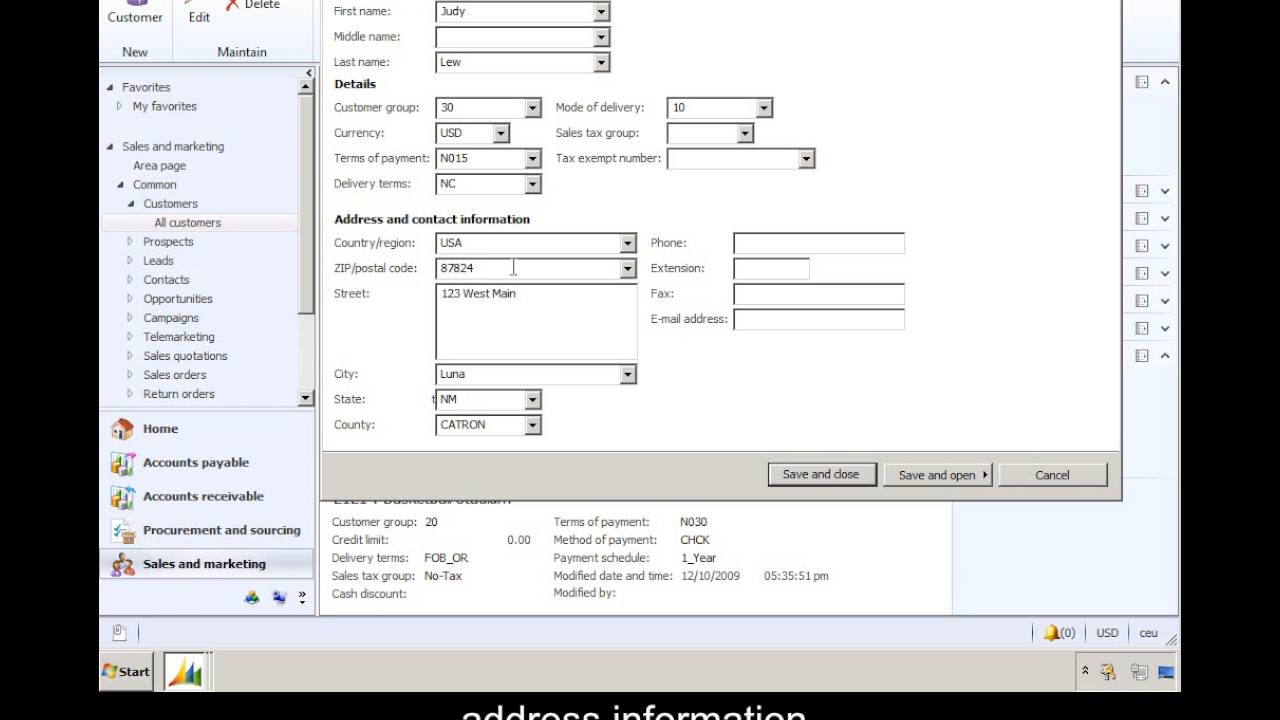The width and height of the screenshot is (1280, 720).
Task: Select Return orders in the navigation tree
Action: coord(179,394)
